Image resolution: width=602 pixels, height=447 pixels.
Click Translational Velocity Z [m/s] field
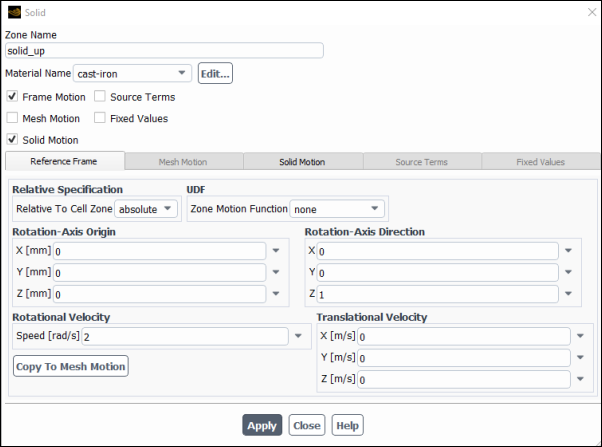tap(464, 379)
